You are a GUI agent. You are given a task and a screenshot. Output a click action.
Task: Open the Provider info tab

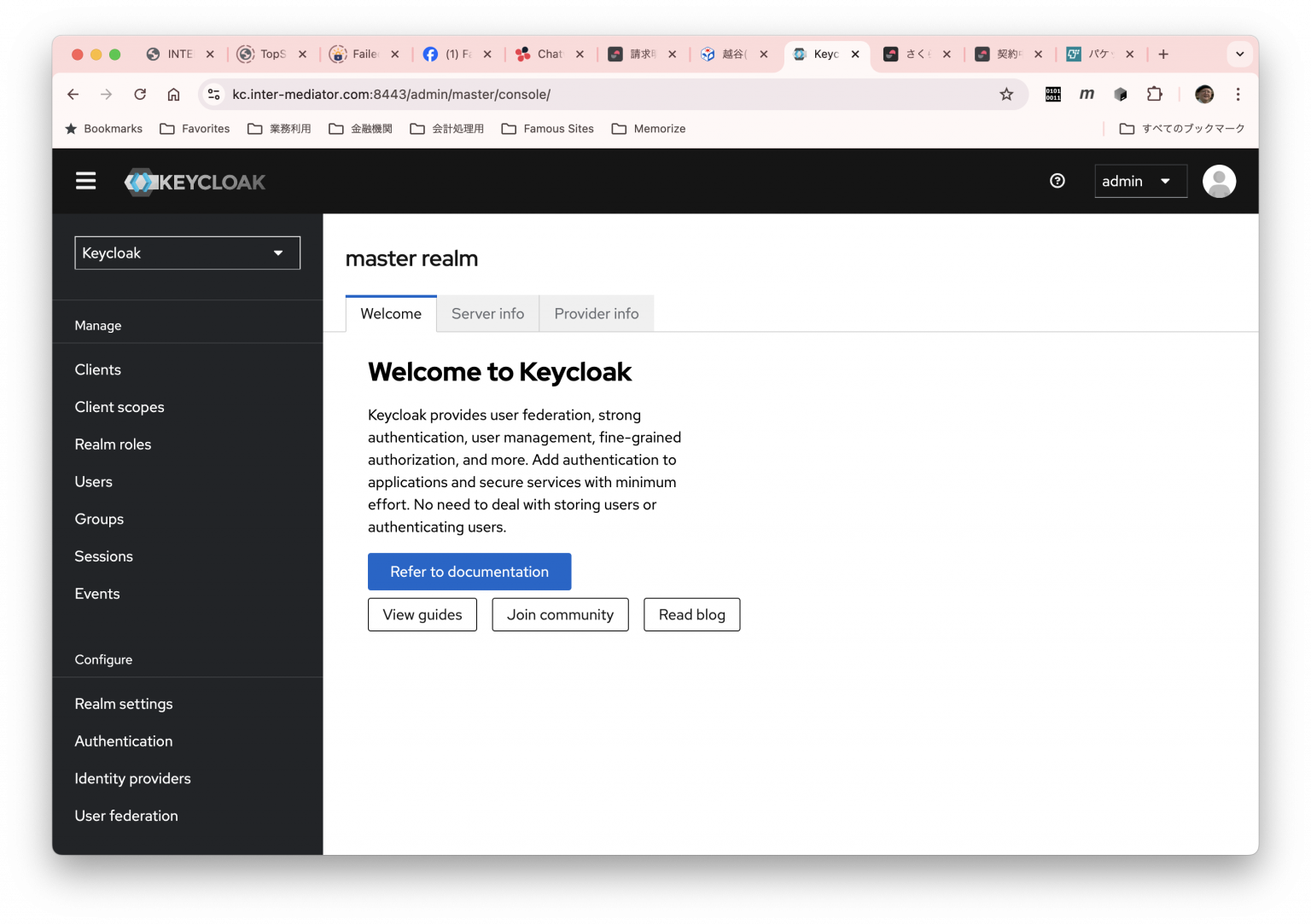pos(597,313)
